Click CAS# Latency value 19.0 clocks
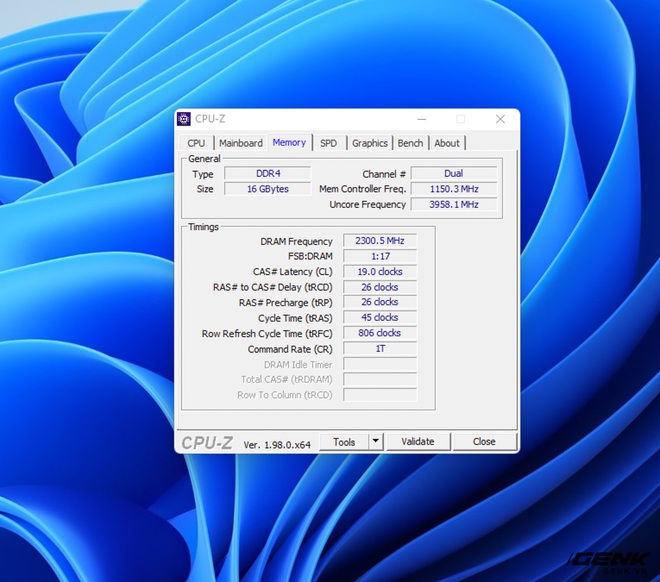The image size is (660, 582). coord(380,272)
